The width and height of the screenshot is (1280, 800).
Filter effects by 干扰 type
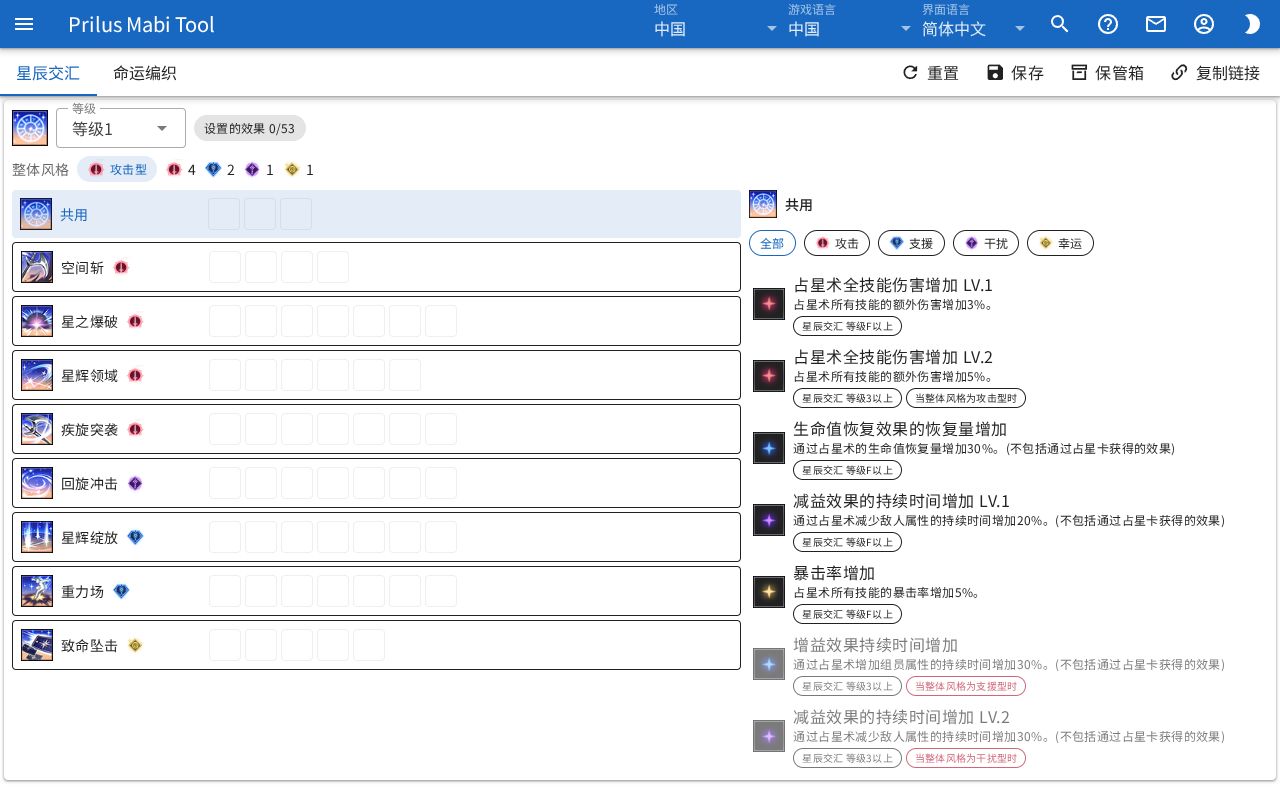pos(986,243)
